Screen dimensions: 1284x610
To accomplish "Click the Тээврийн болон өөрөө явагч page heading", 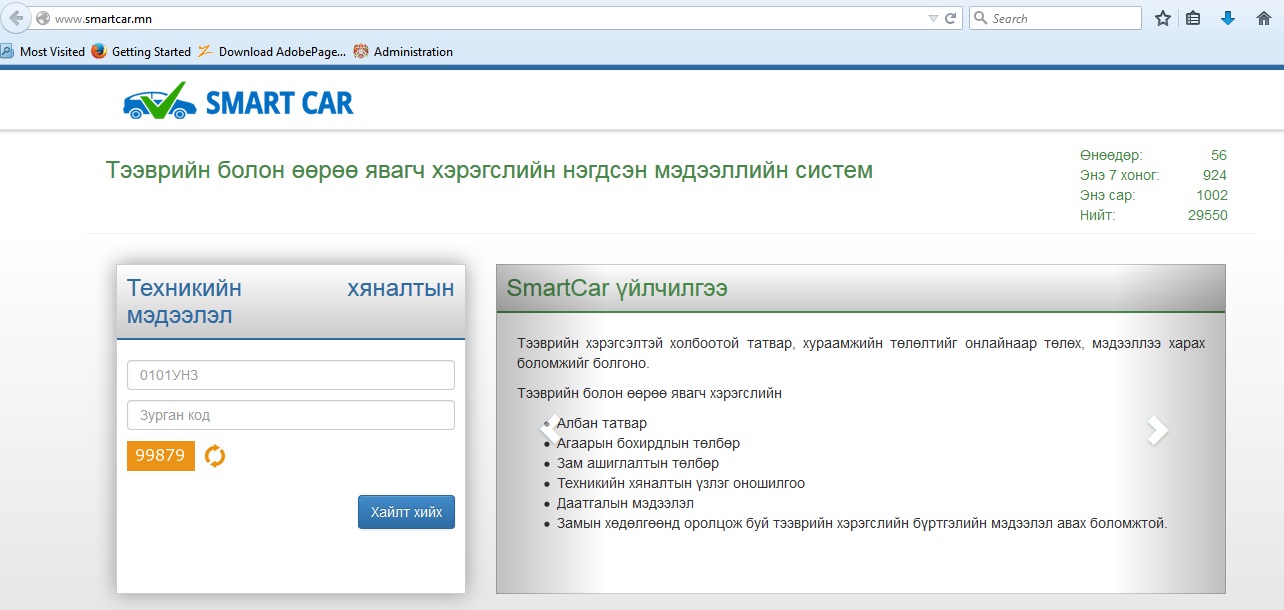I will pos(489,170).
